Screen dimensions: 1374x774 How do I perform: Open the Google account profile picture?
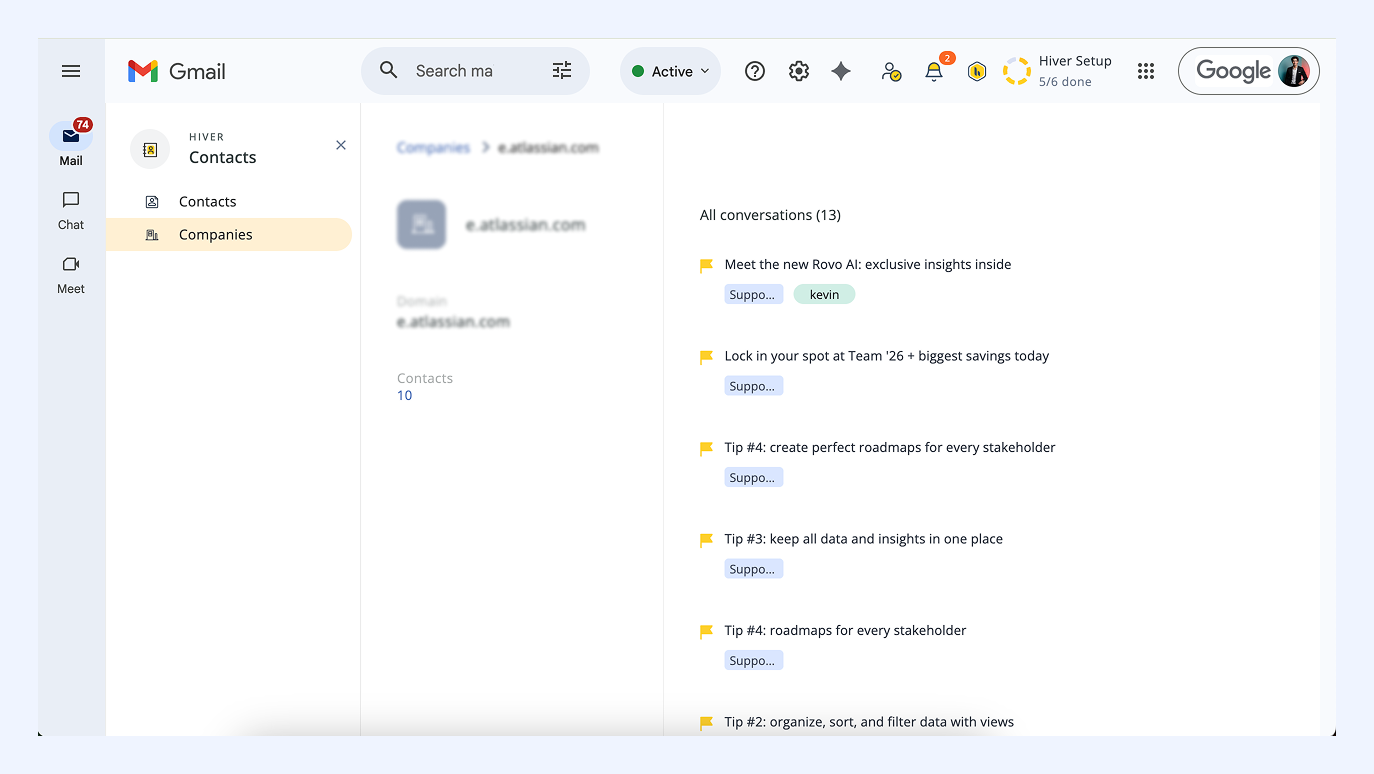coord(1294,71)
